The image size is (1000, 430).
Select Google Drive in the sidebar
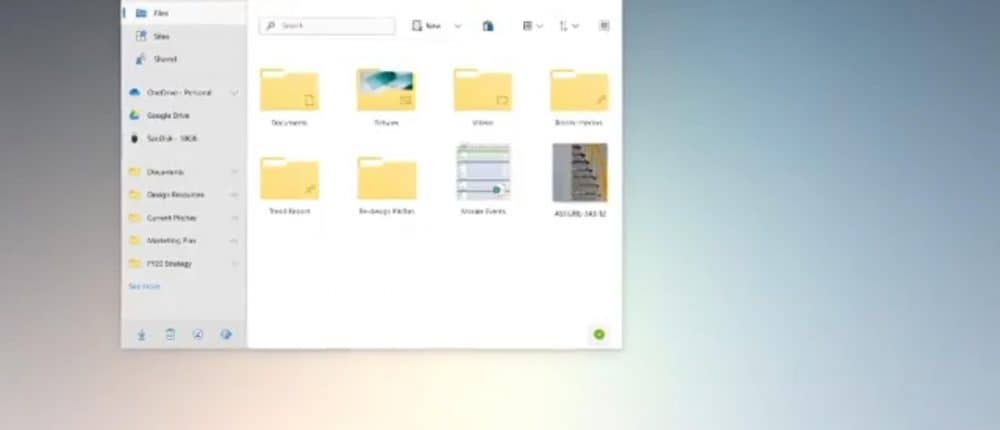168,115
